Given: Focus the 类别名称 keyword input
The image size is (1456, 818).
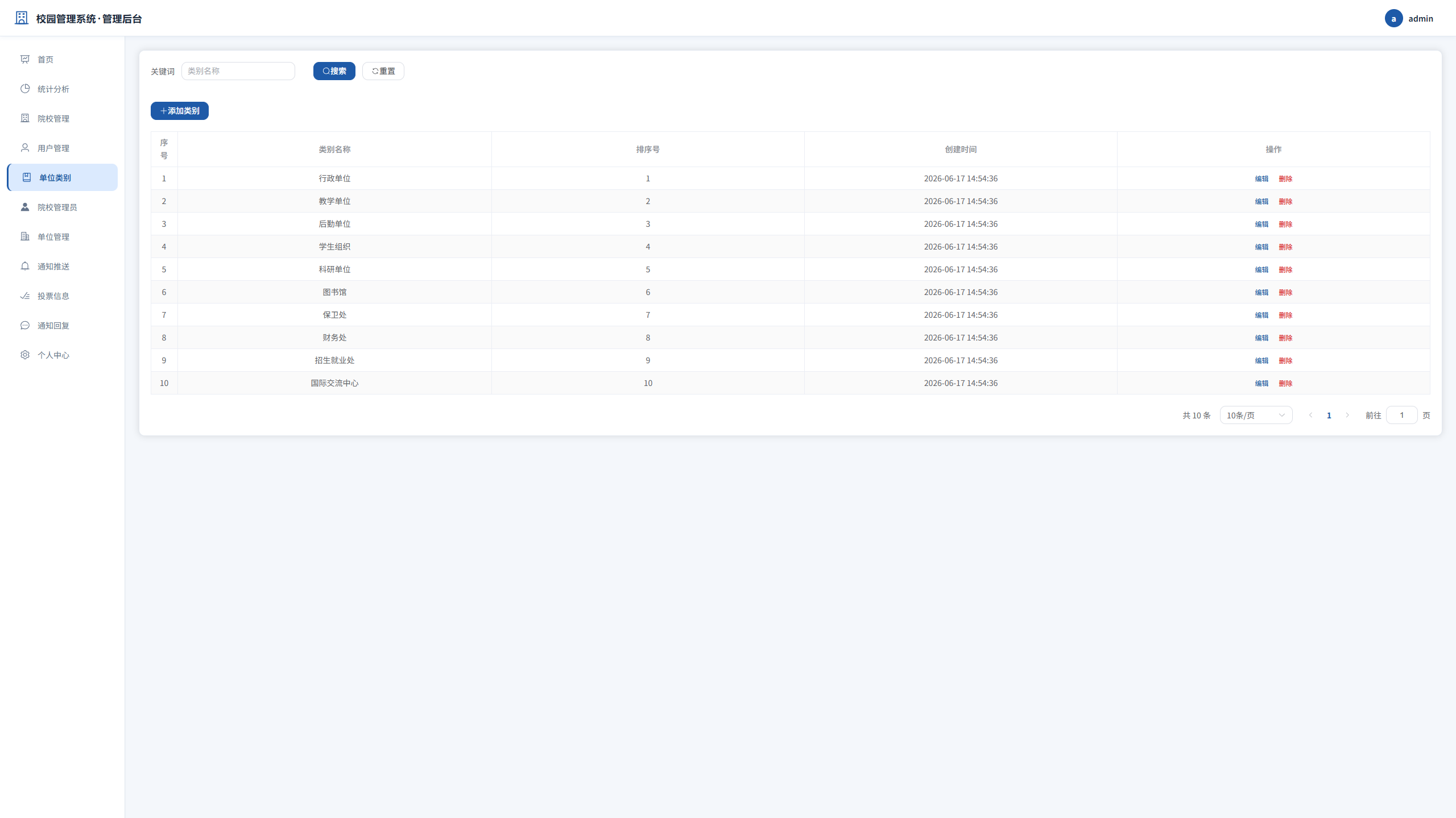Looking at the screenshot, I should (x=238, y=71).
